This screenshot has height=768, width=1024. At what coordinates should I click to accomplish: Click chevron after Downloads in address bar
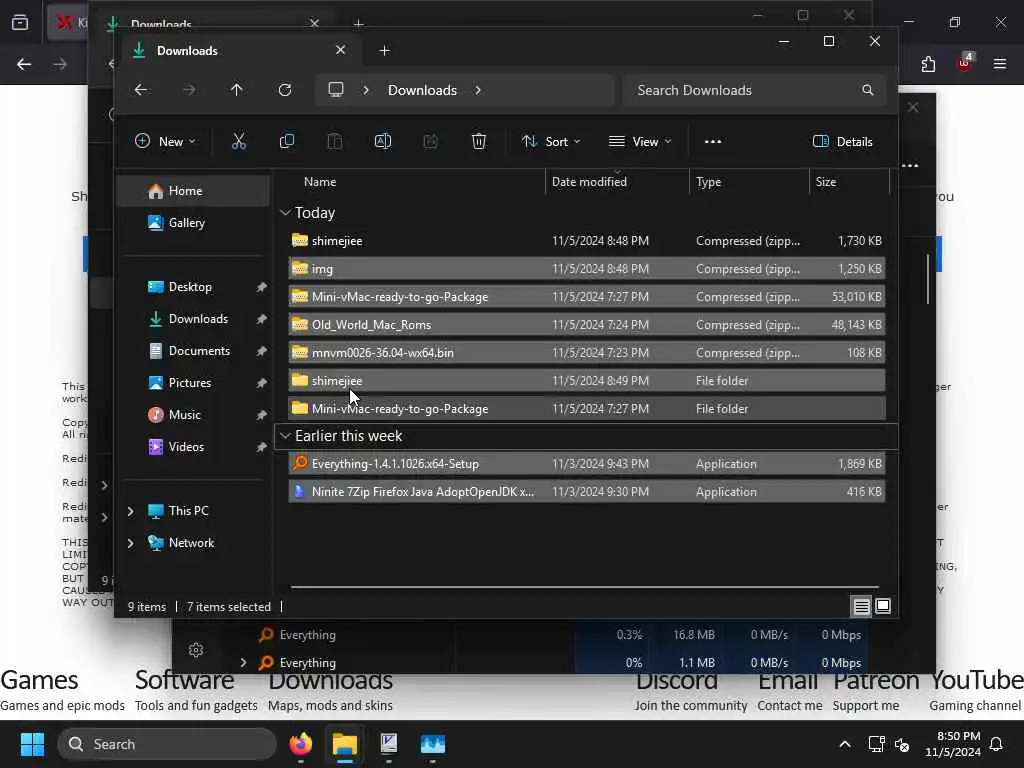pos(478,90)
